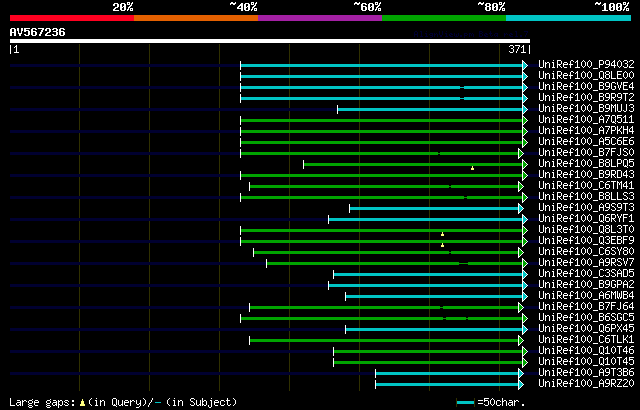Click the cyan ~100% identity legend segment
Image resolution: width=640 pixels, height=410 pixels.
[x=569, y=18]
